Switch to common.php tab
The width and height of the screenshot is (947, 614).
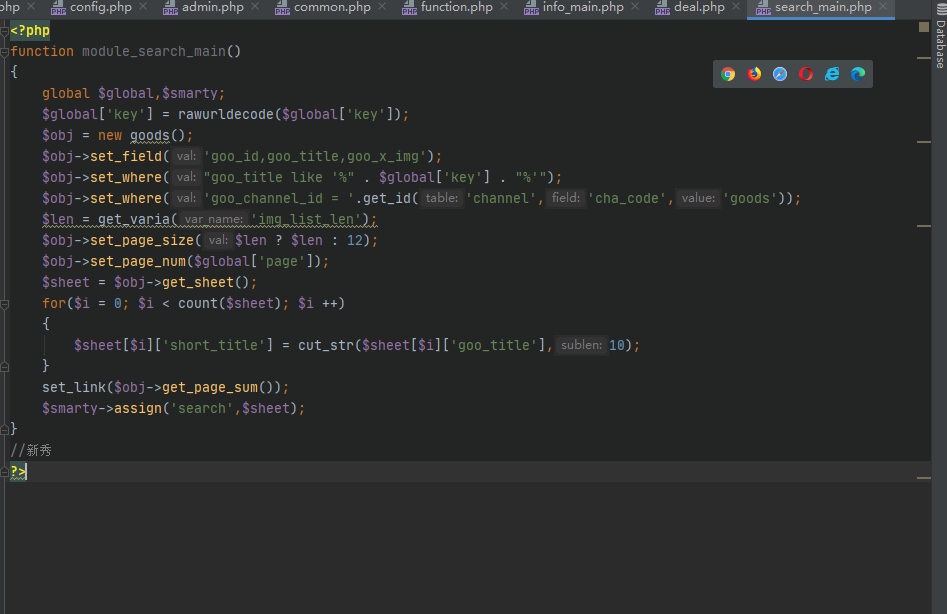[x=332, y=7]
